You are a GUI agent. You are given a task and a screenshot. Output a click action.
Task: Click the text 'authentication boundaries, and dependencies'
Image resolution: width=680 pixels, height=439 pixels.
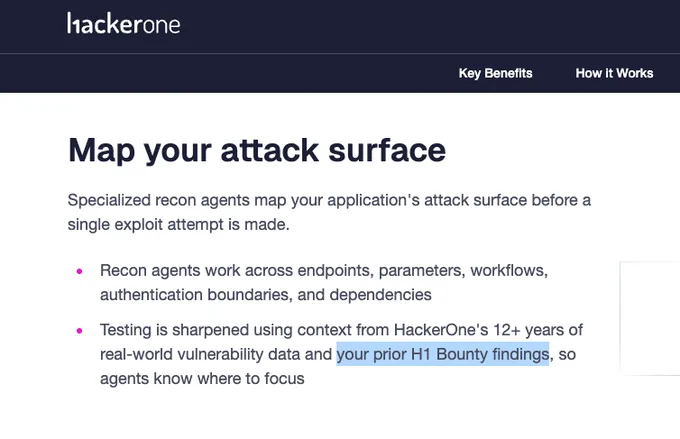pyautogui.click(x=266, y=295)
